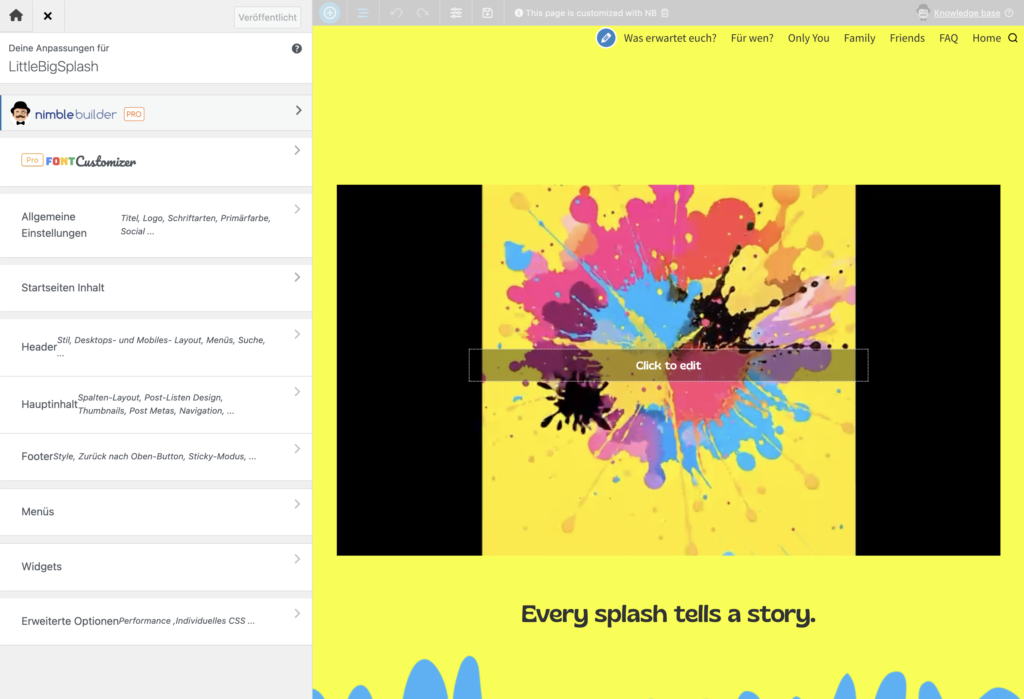
Task: Close the customizer with the X icon
Action: tap(48, 16)
